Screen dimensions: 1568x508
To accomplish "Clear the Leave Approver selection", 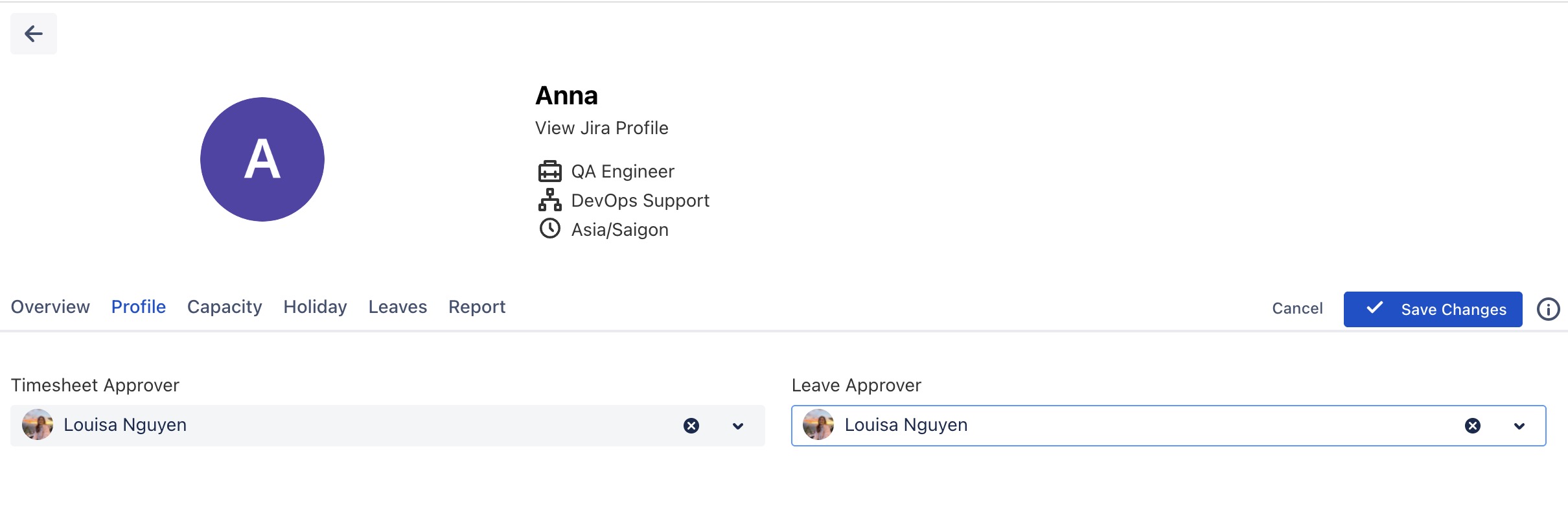I will pos(1472,426).
